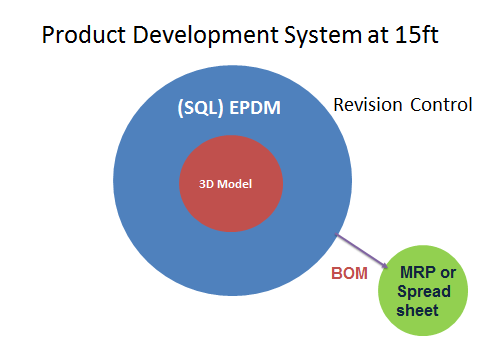This screenshot has width=480, height=360.
Task: Select the word "Control"
Action: 441,105
